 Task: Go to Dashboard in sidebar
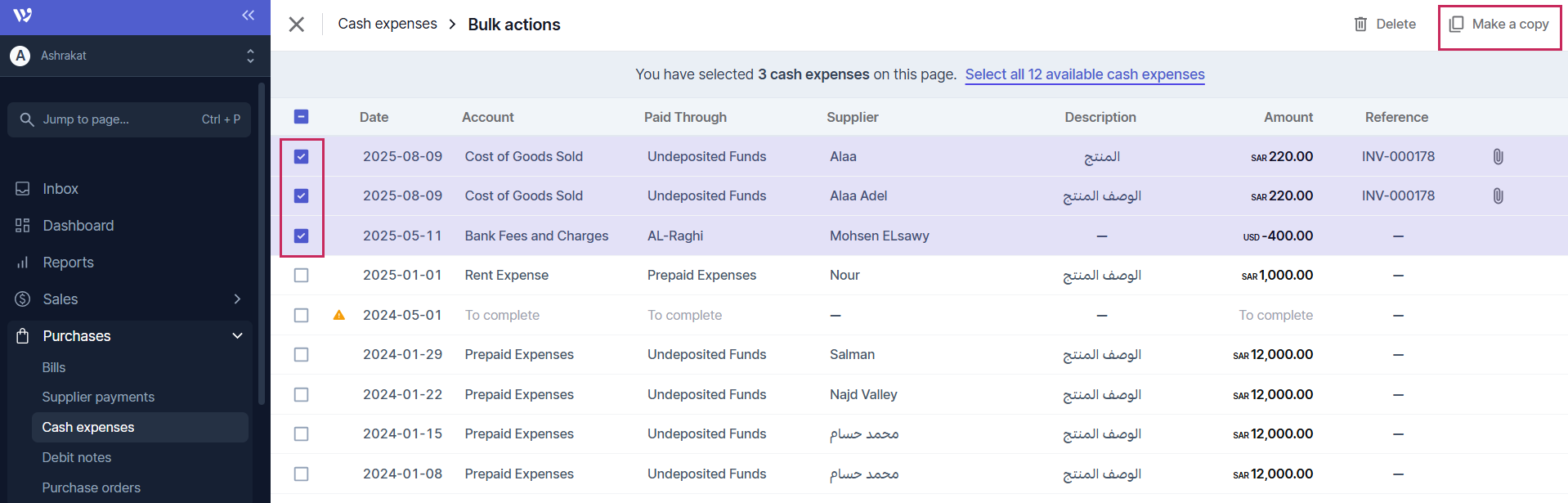pyautogui.click(x=78, y=226)
